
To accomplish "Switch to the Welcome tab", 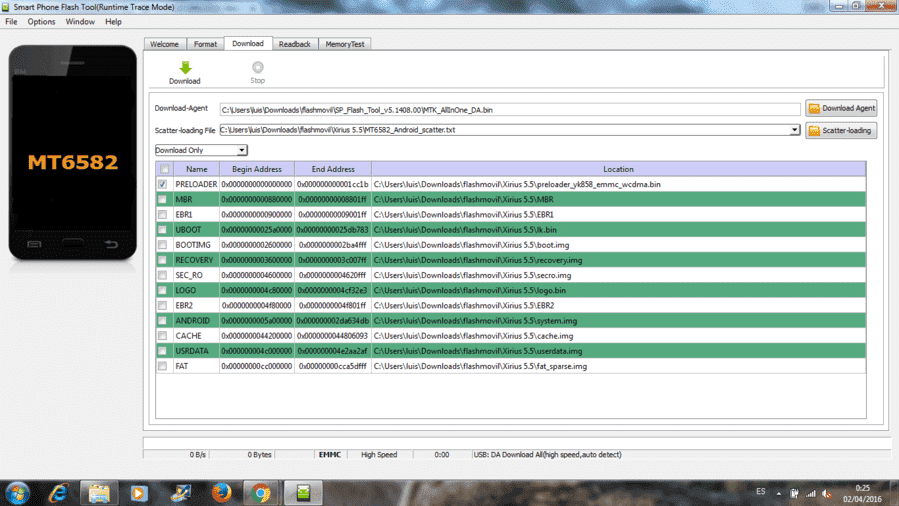I will point(165,44).
